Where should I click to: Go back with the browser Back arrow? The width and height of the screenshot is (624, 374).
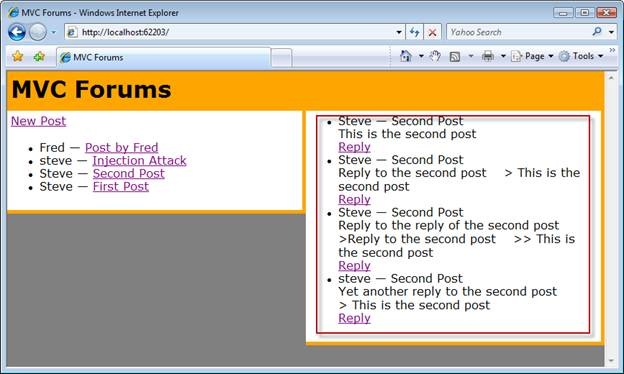17,32
